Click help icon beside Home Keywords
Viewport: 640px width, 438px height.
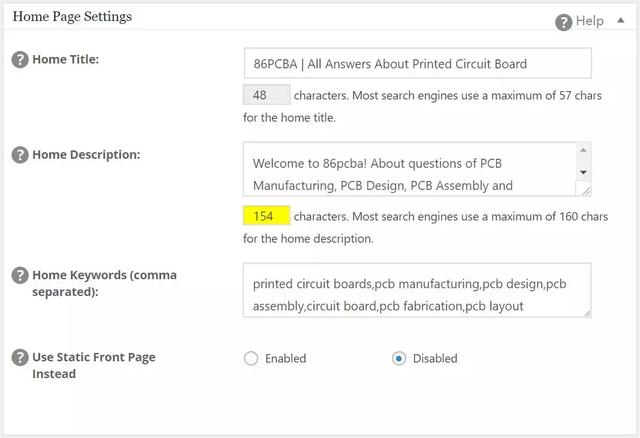[20, 276]
